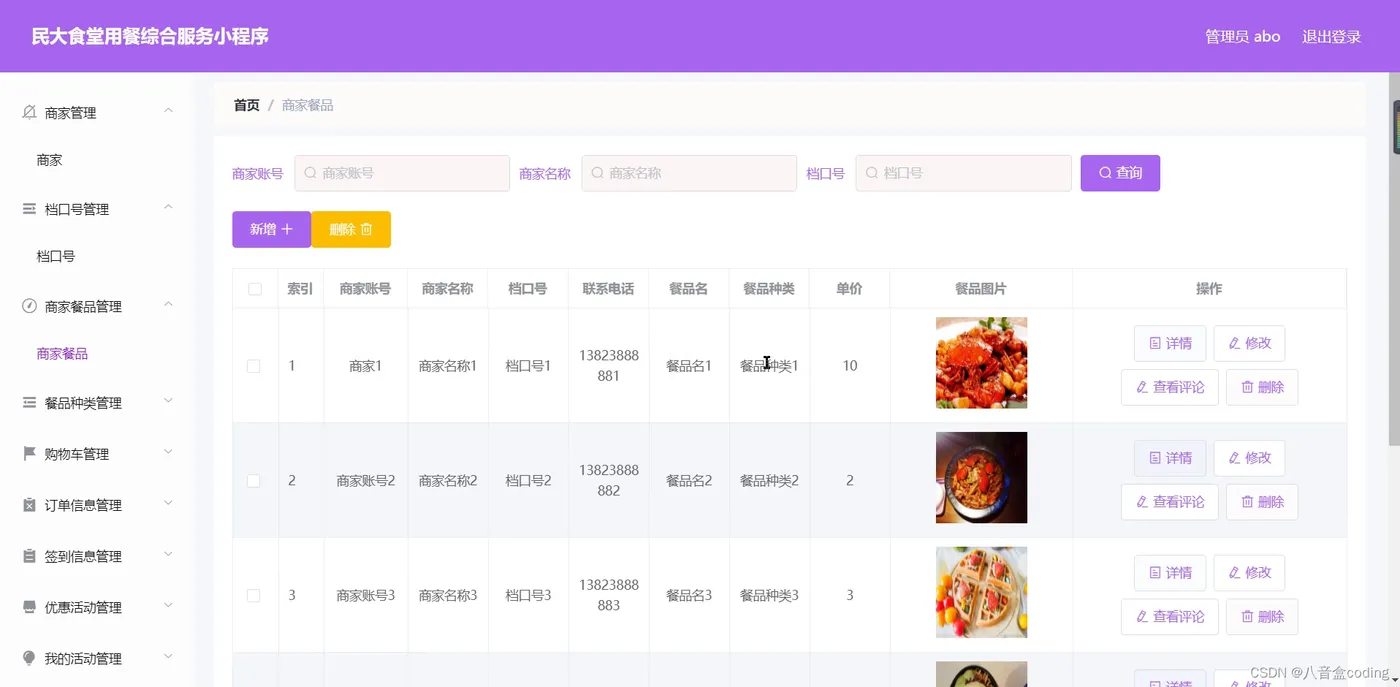Click the 订单信息管理 clipboard icon
Image resolution: width=1400 pixels, height=687 pixels.
pos(29,505)
